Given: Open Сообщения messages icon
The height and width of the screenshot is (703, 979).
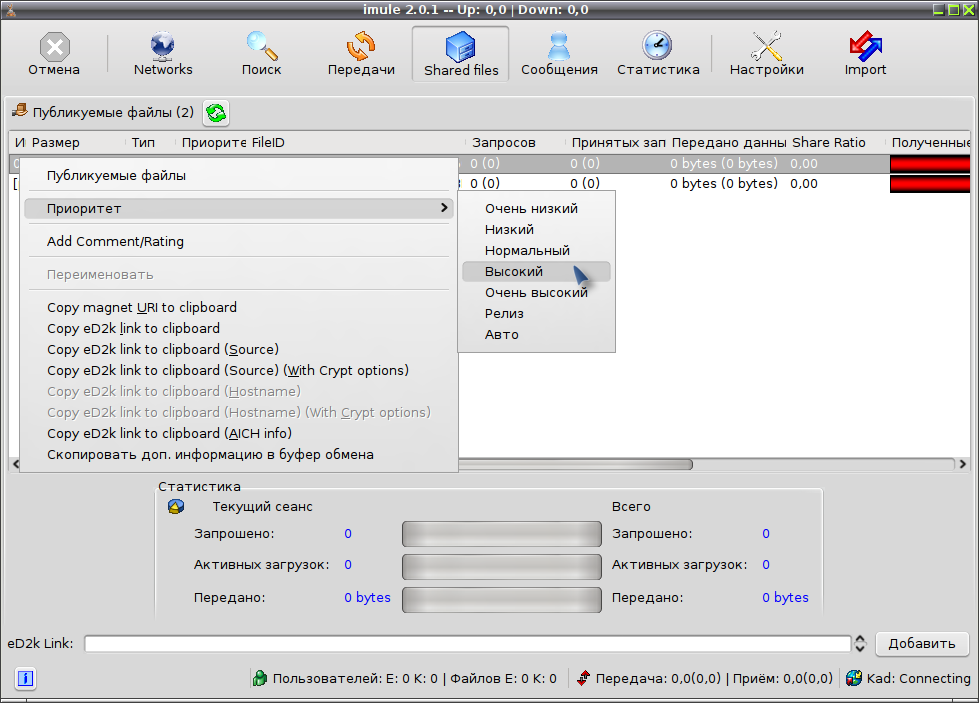Looking at the screenshot, I should [x=559, y=46].
